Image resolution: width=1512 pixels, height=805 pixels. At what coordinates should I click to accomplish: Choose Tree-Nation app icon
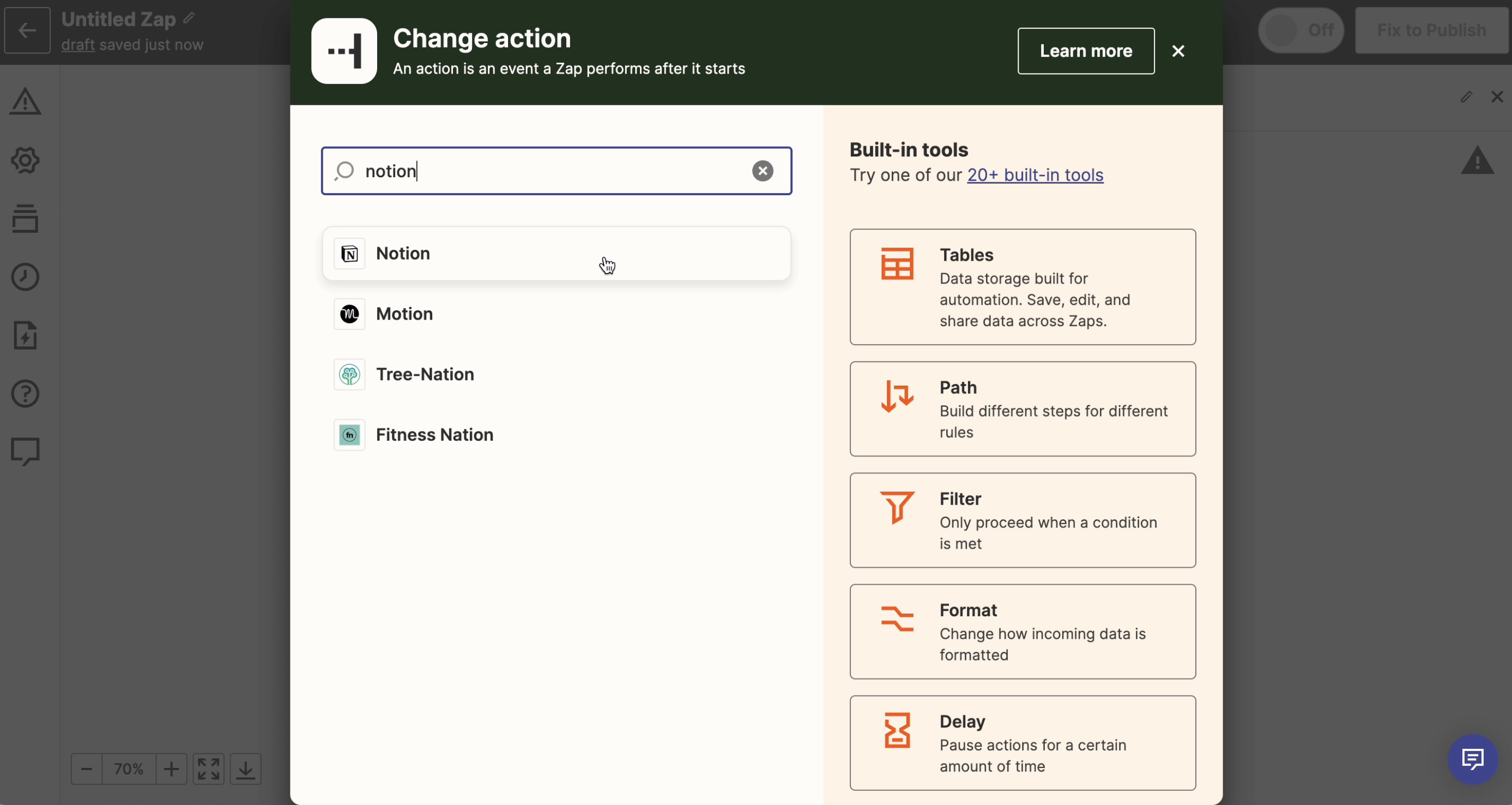[x=349, y=375]
